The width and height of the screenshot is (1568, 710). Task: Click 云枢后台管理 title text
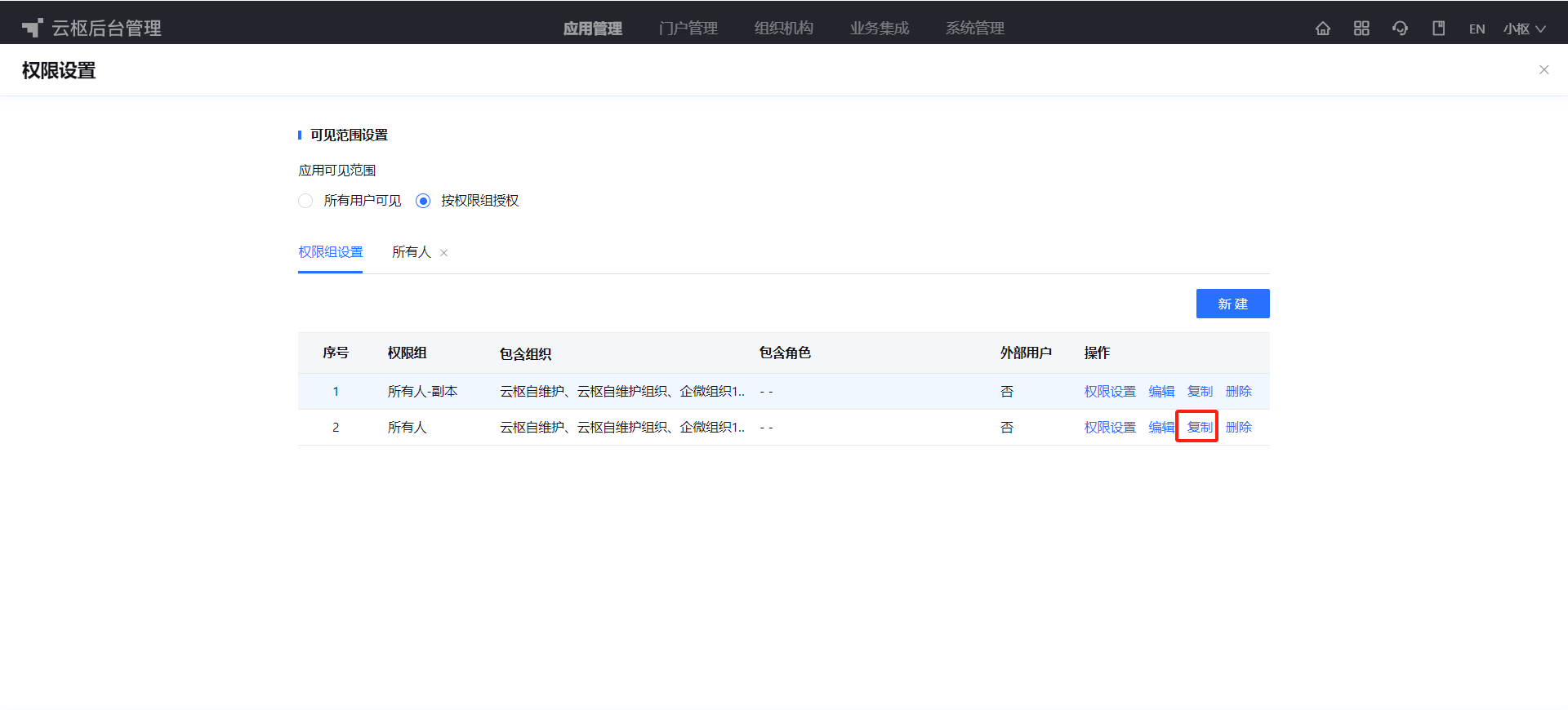click(x=106, y=29)
